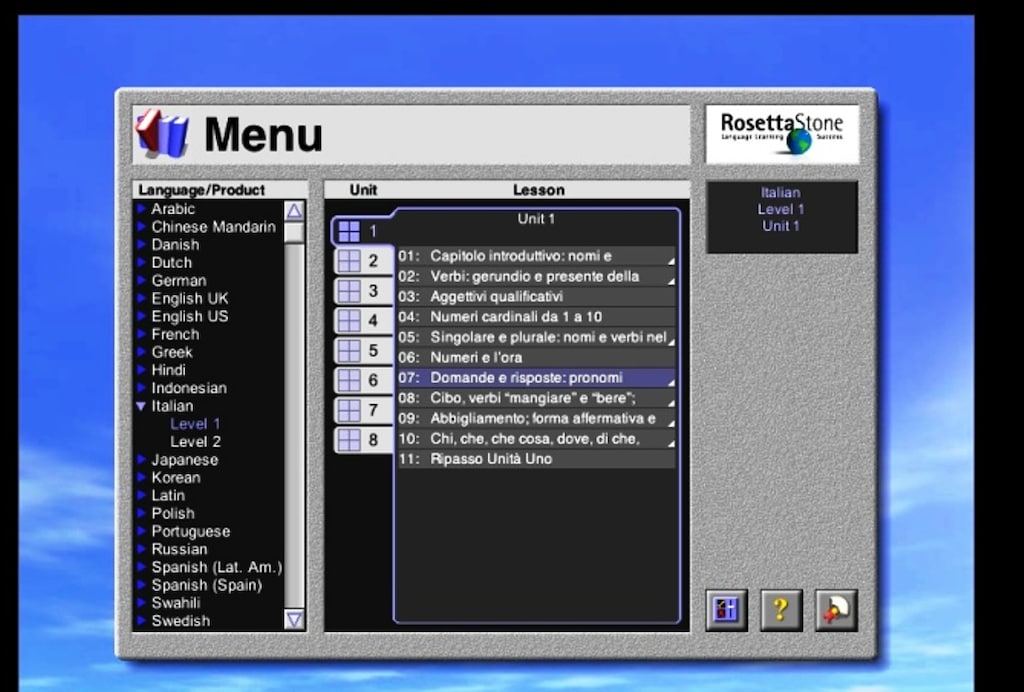Collapse the Italian language triangle
Image resolution: width=1024 pixels, height=692 pixels.
[x=141, y=406]
